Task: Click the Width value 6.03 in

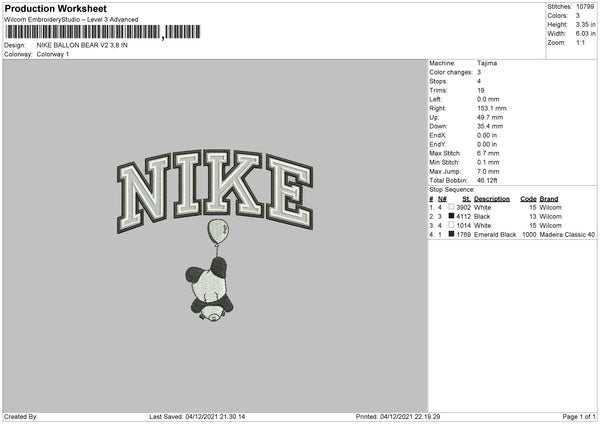Action: 585,34
